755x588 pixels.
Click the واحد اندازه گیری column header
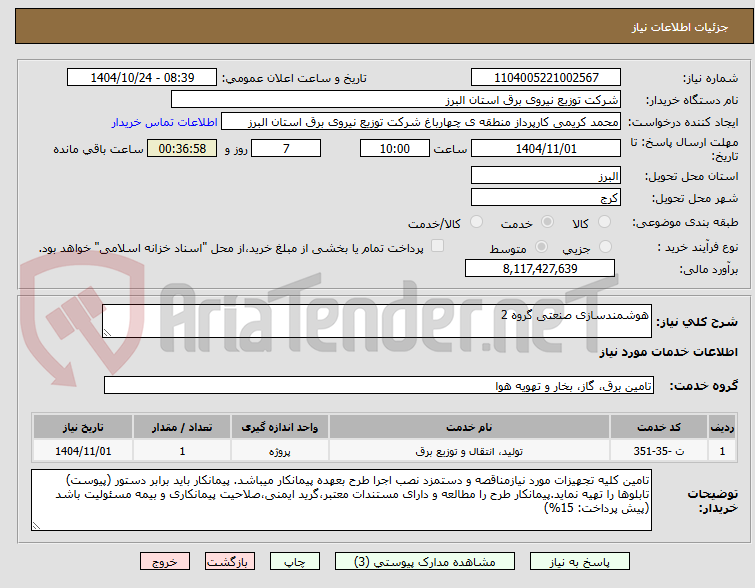click(280, 427)
